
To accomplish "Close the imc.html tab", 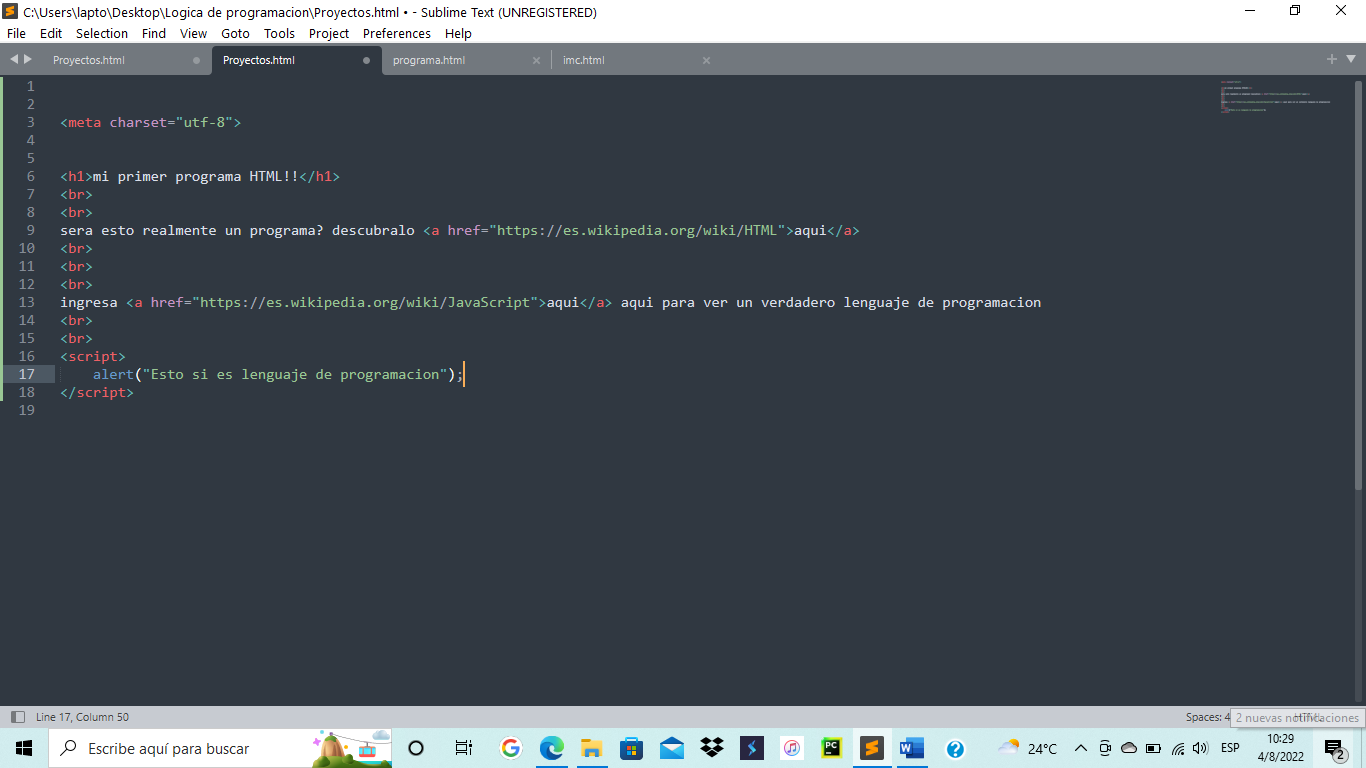I will [x=706, y=60].
